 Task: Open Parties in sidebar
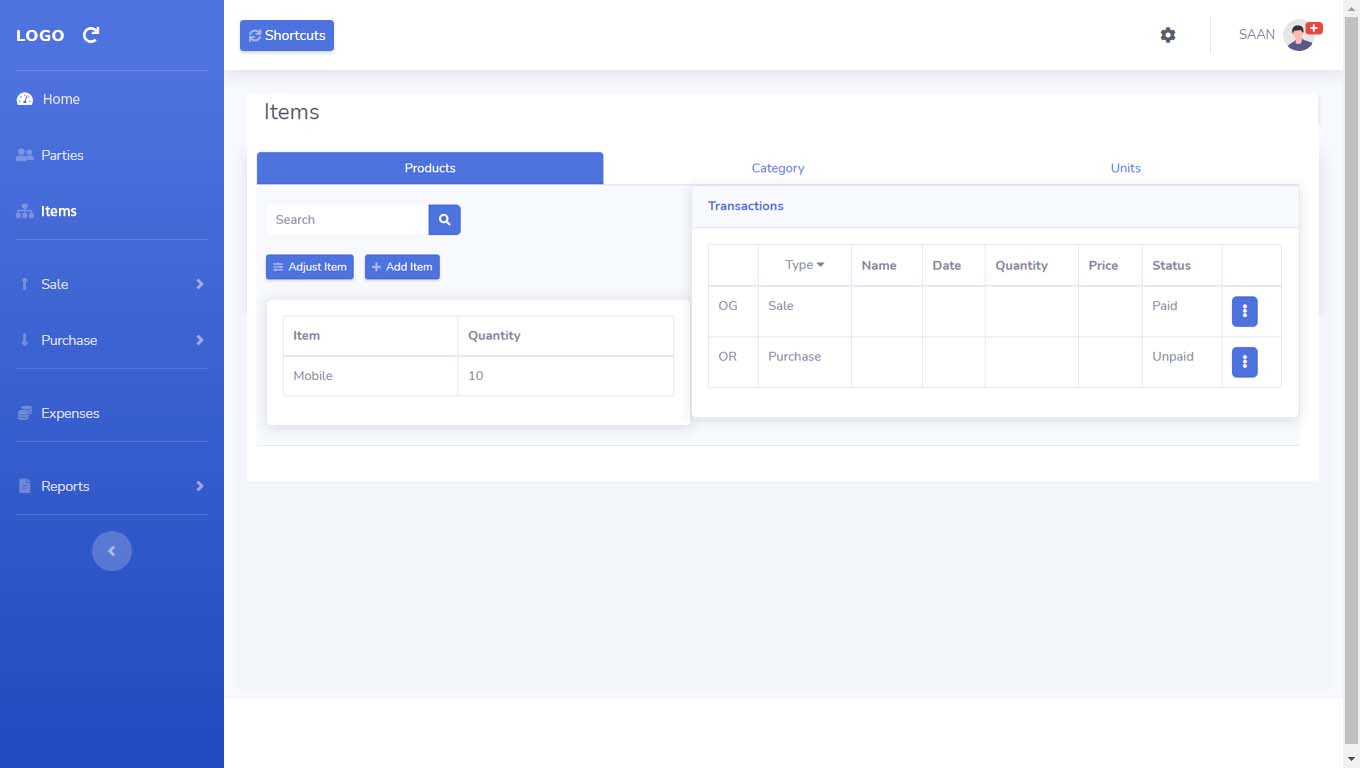(62, 155)
